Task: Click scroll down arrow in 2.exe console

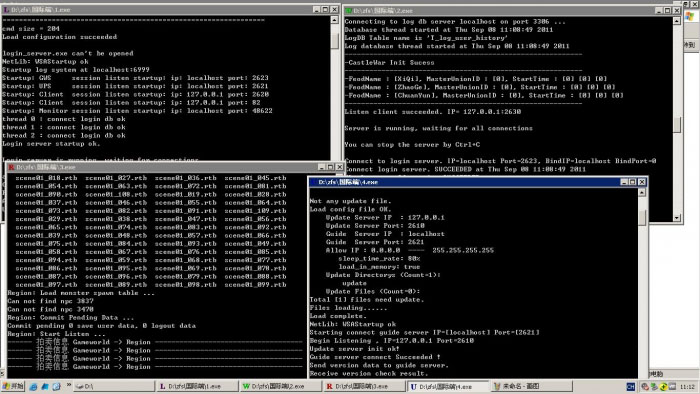Action: (677, 218)
